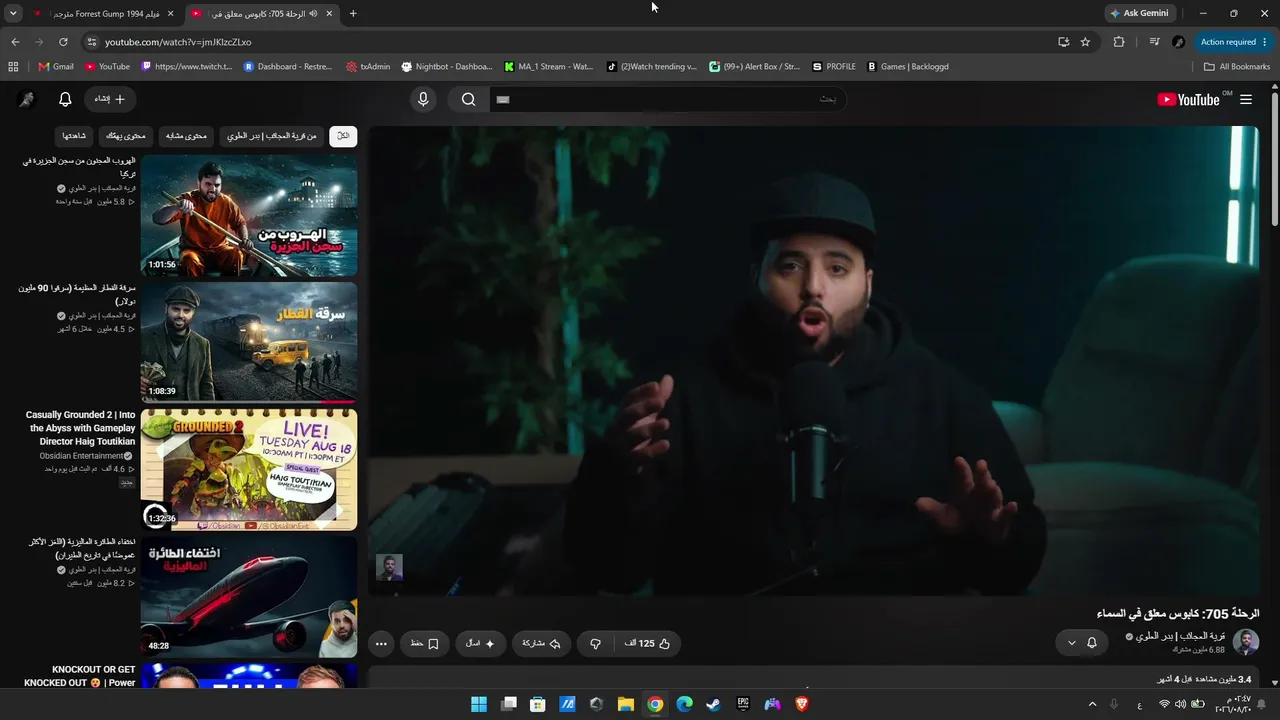Go back in the browser
Image resolution: width=1280 pixels, height=720 pixels.
pyautogui.click(x=15, y=42)
